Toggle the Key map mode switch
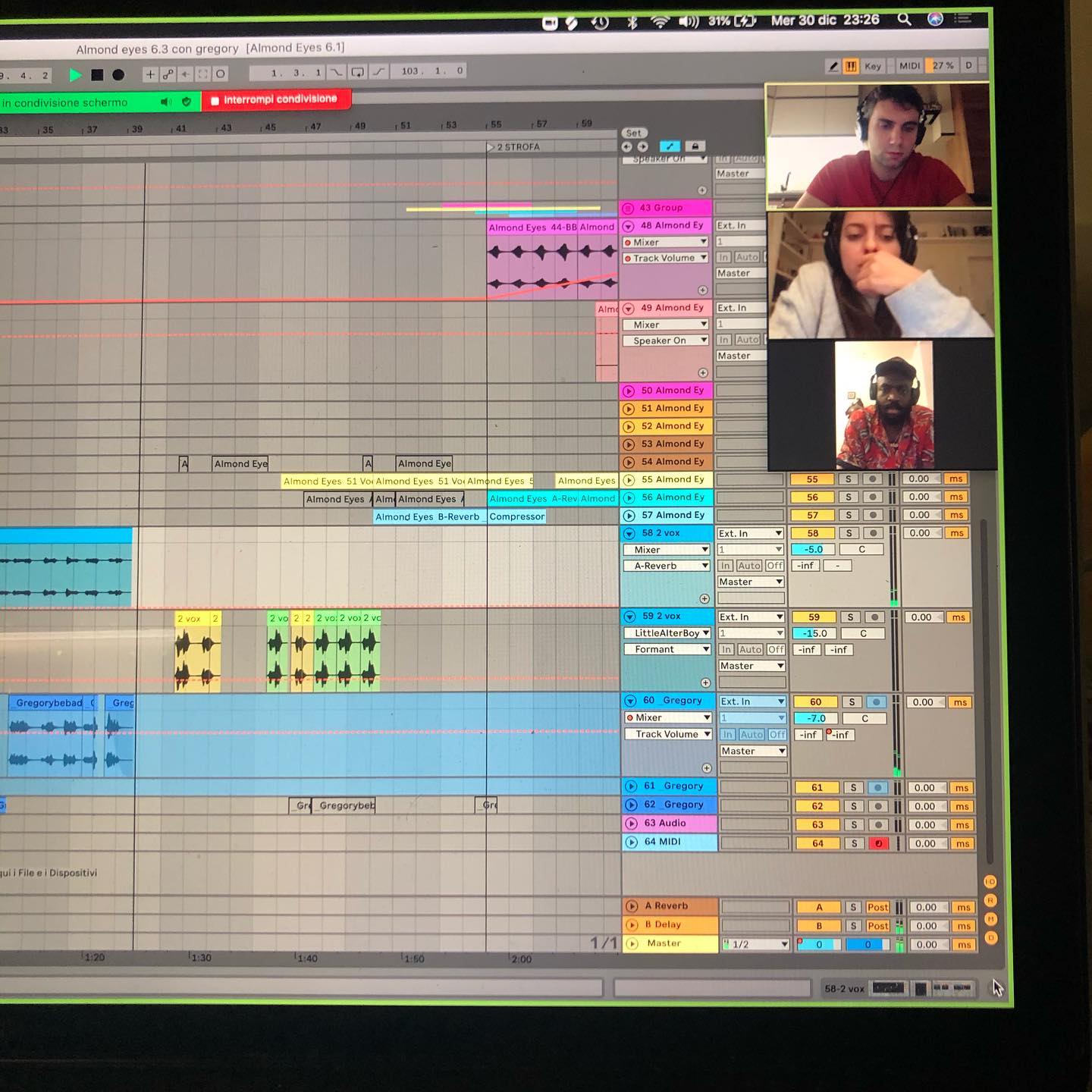 coord(873,66)
